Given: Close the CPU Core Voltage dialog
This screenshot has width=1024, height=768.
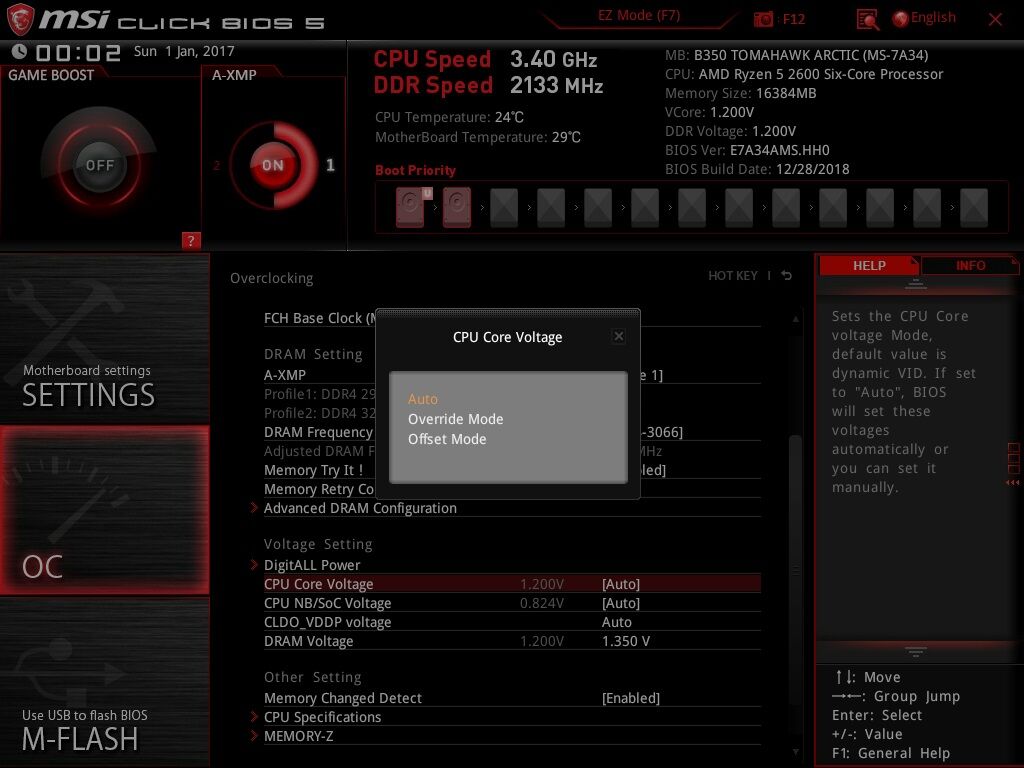Looking at the screenshot, I should coord(618,336).
